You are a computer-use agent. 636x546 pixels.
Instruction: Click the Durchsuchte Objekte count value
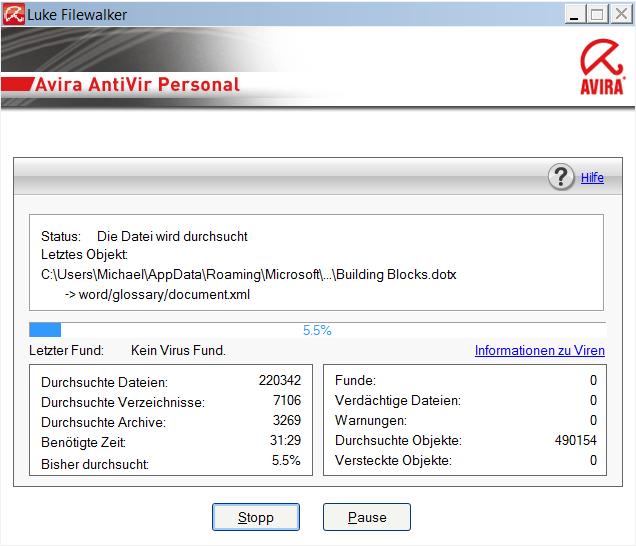[x=575, y=440]
